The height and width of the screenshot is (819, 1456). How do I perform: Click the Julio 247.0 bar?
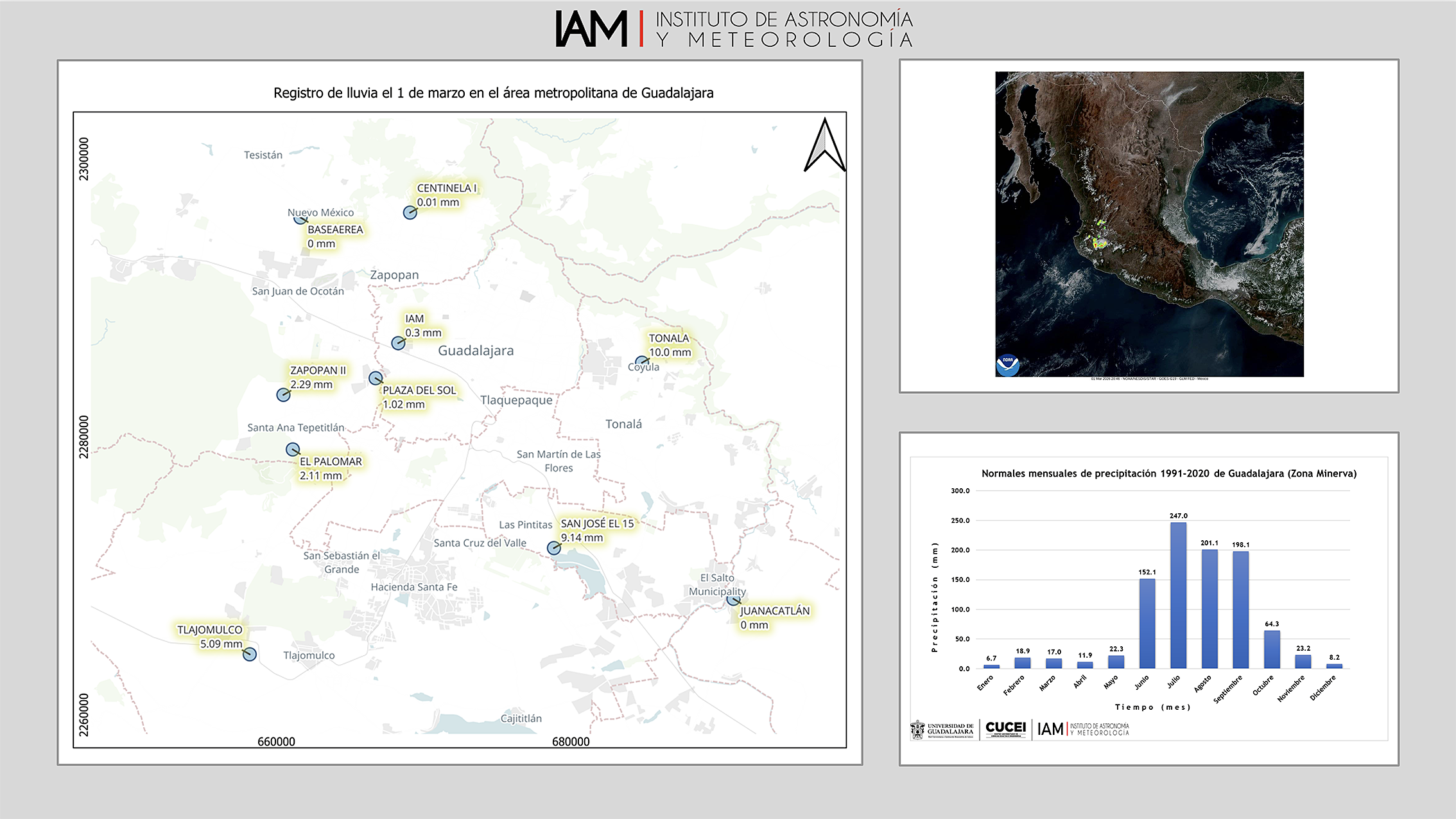coord(1178,595)
